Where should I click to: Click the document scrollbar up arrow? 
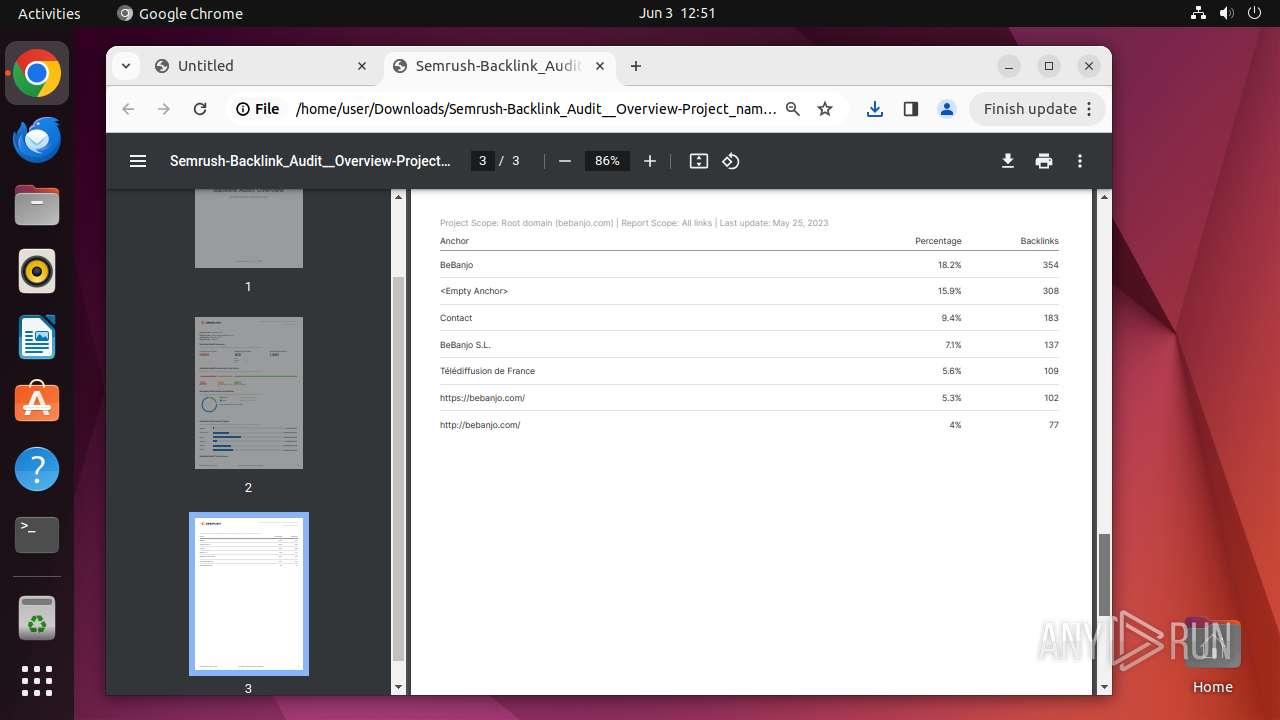click(x=1105, y=196)
